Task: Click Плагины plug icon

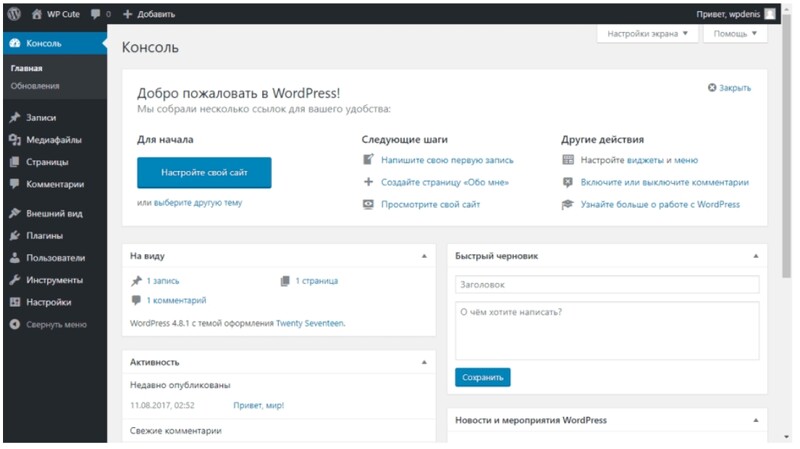Action: pyautogui.click(x=15, y=235)
